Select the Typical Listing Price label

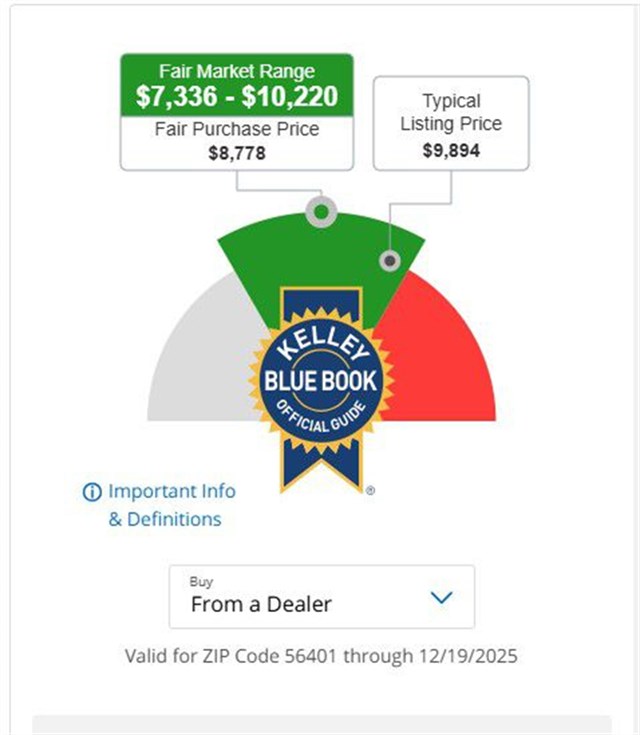click(x=451, y=112)
